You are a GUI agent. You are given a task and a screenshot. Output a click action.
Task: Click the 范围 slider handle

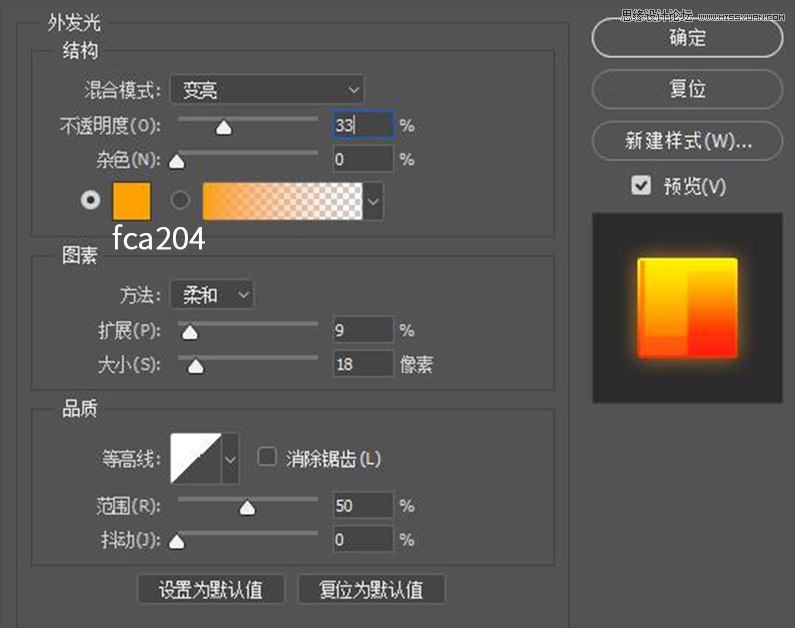247,508
